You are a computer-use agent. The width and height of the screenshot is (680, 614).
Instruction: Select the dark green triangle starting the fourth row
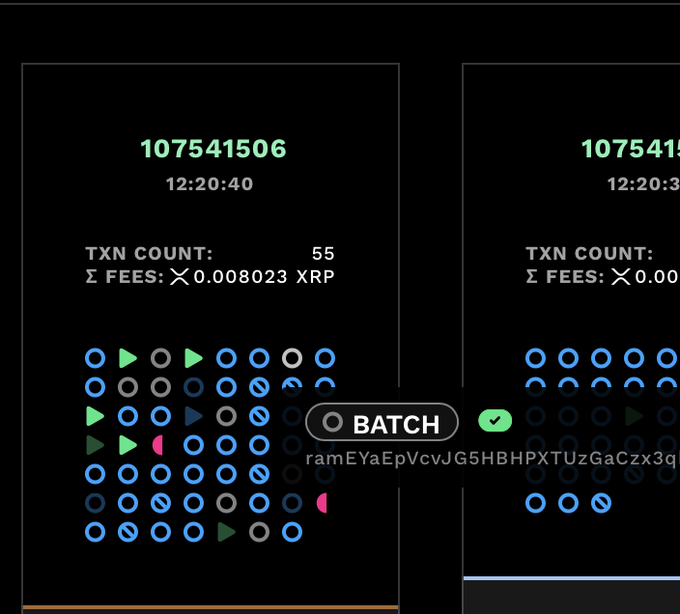coord(95,445)
